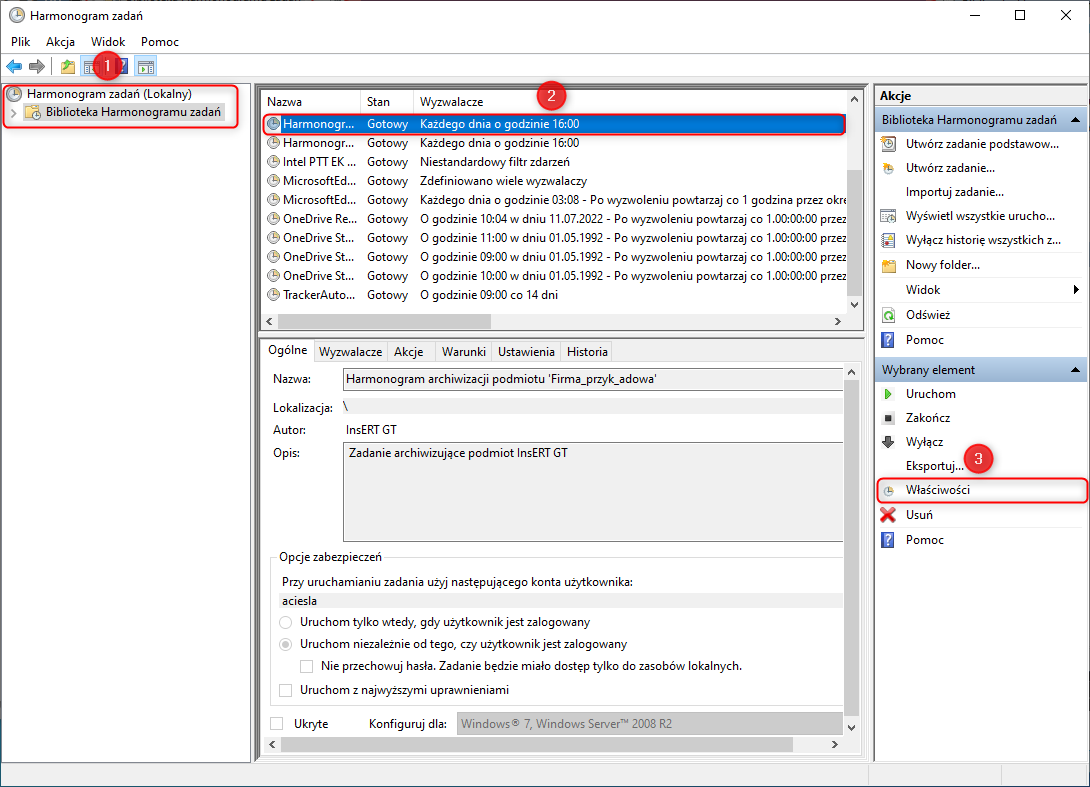Toggle the Show/Hide Action Pane toolbar icon
1090x787 pixels.
click(146, 67)
